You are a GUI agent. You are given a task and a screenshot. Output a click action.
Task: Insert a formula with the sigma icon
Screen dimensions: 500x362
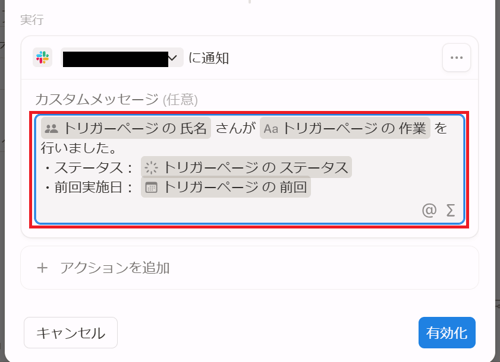(450, 210)
